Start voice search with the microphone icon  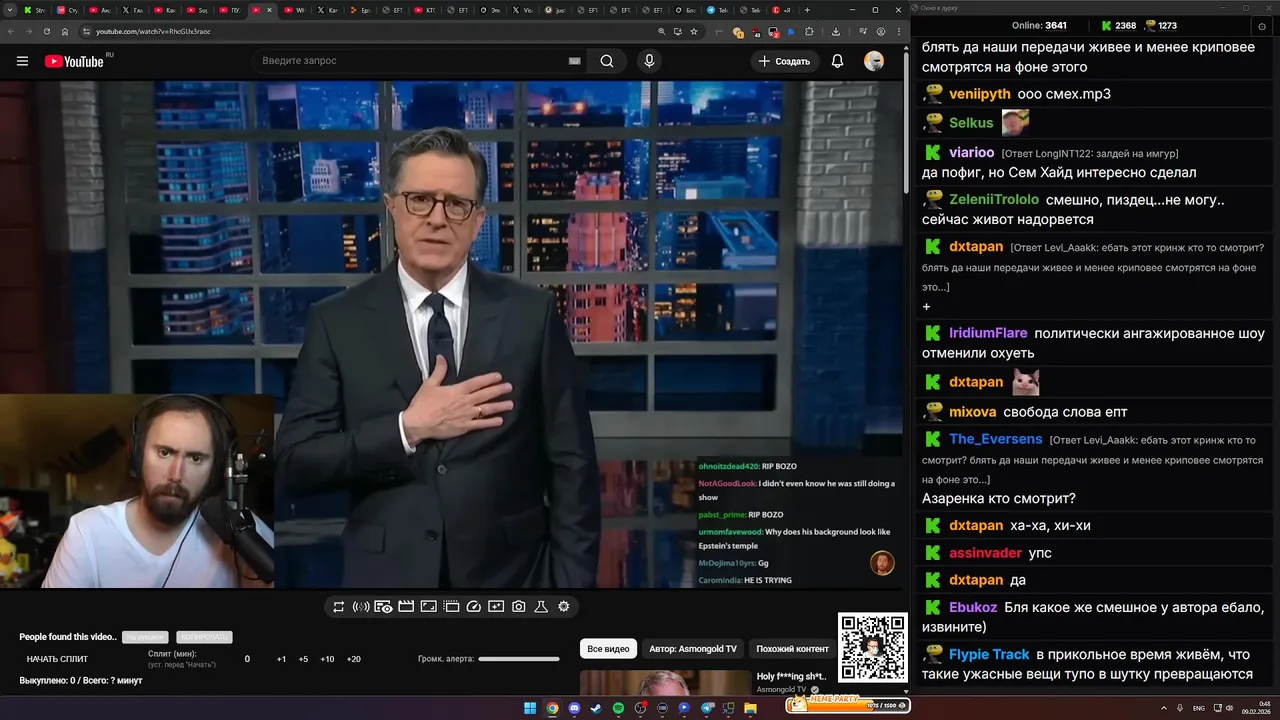(x=649, y=61)
